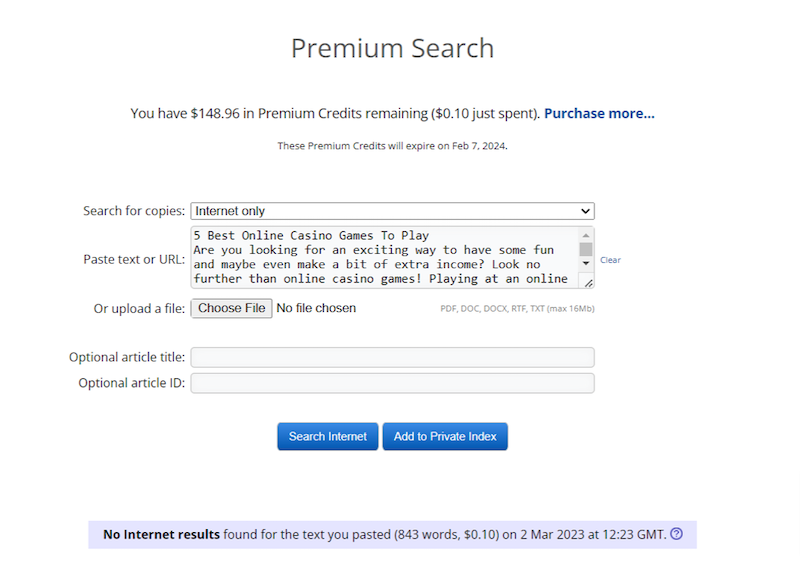Click the text area scrollbar thumb
The height and width of the screenshot is (573, 800).
pos(586,249)
